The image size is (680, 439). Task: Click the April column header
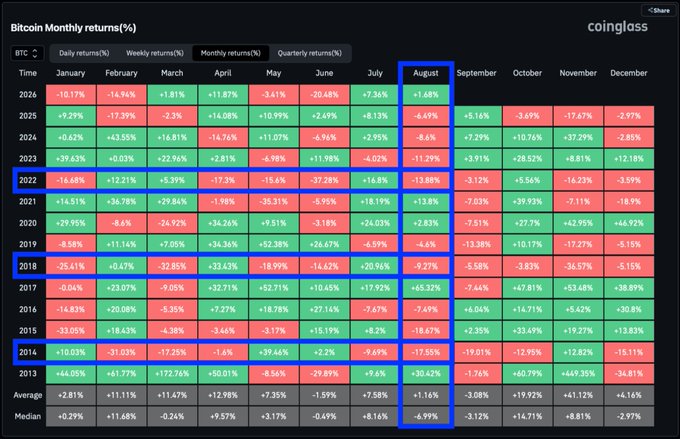223,73
